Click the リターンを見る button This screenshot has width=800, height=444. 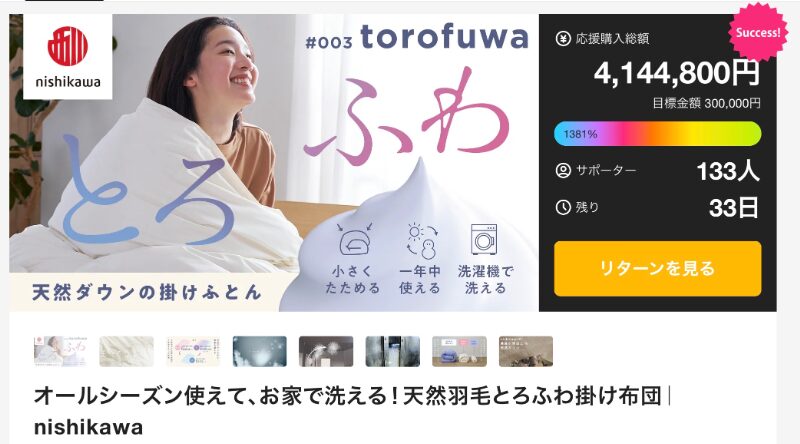pyautogui.click(x=658, y=268)
